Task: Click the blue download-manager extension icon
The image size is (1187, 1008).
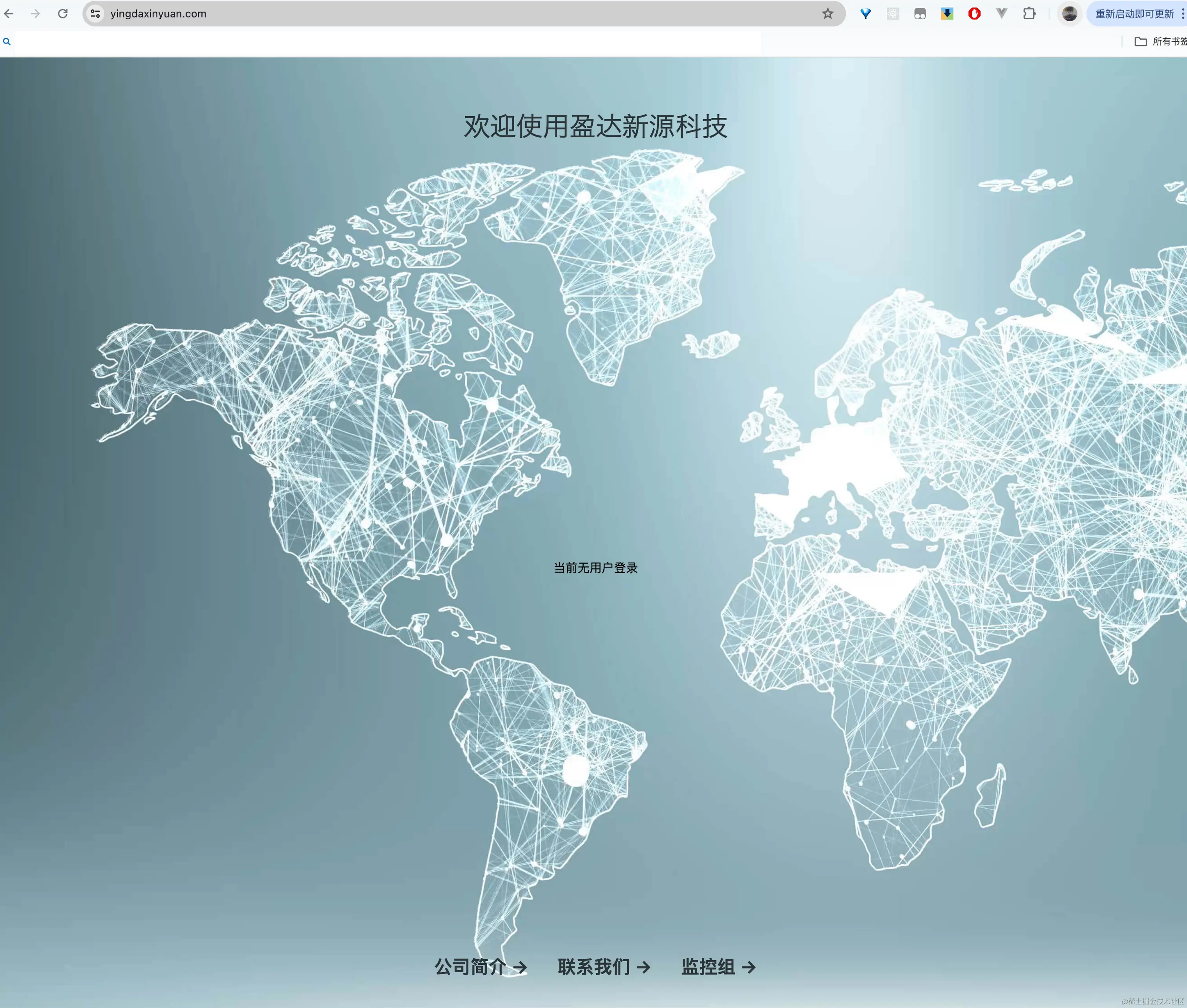Action: pyautogui.click(x=946, y=13)
